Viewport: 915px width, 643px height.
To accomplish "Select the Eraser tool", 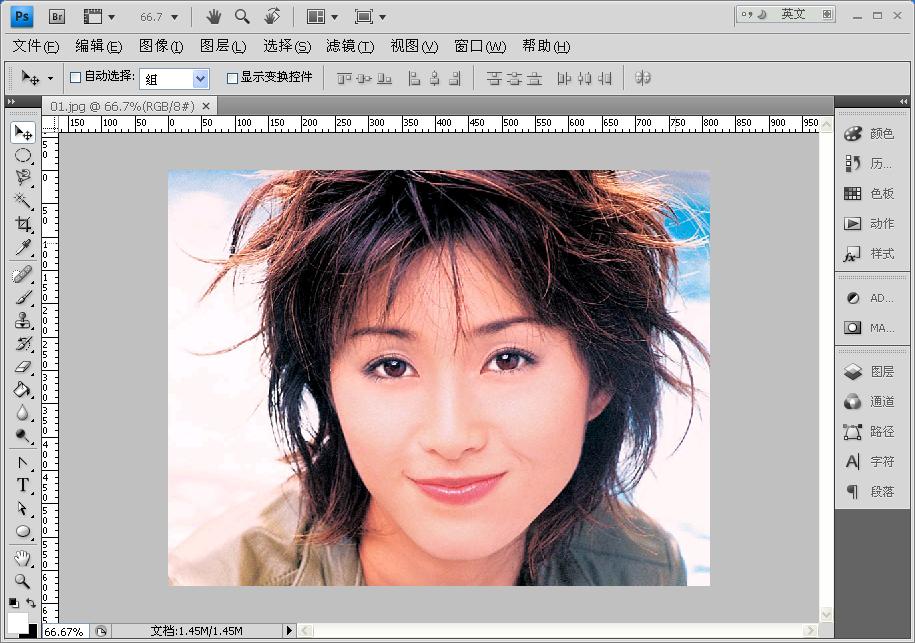I will point(23,367).
